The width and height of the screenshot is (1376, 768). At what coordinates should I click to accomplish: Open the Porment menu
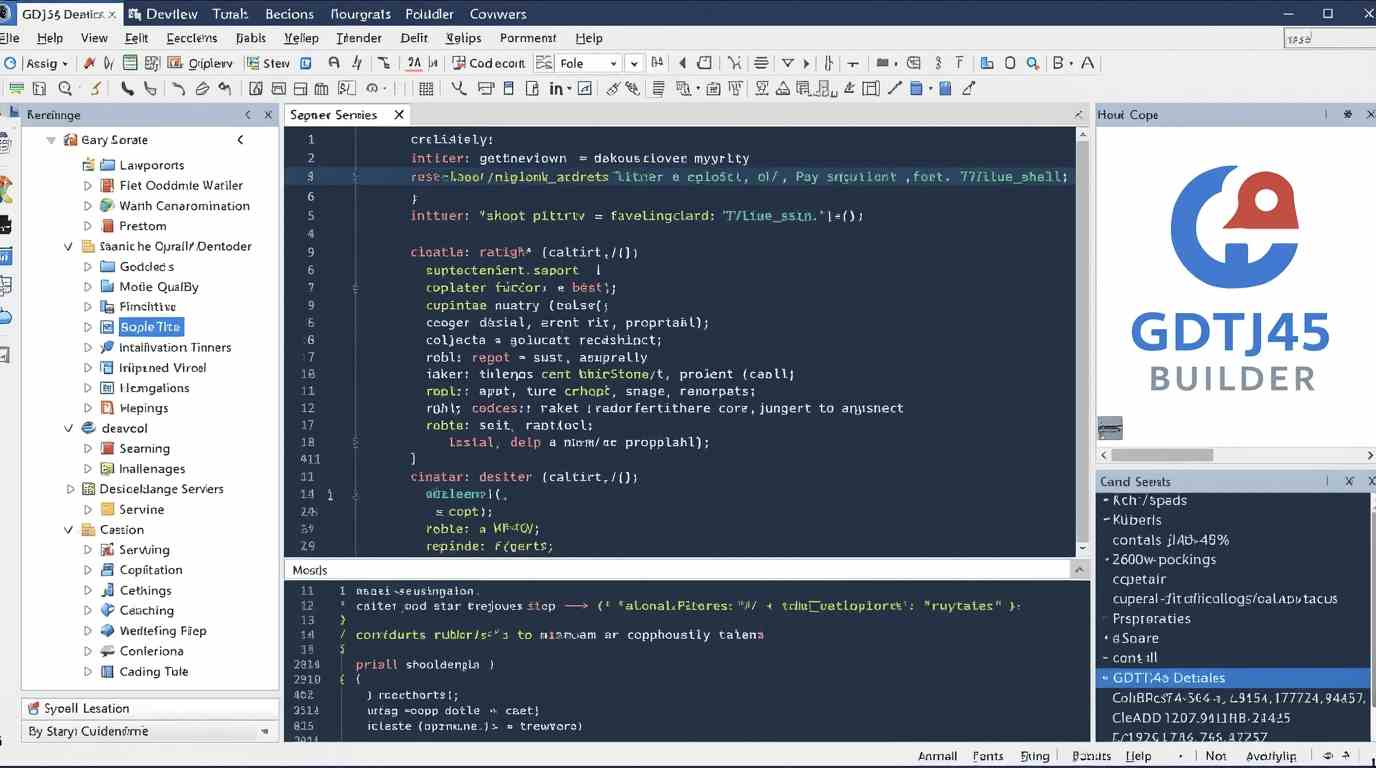coord(527,38)
